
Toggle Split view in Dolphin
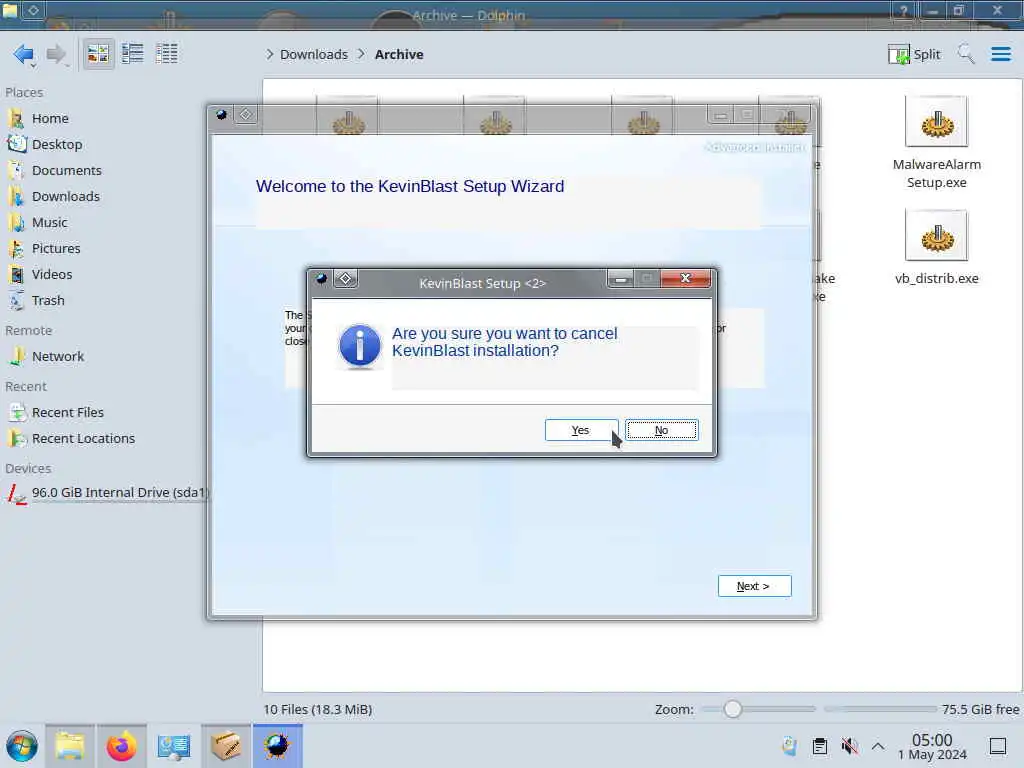(914, 54)
